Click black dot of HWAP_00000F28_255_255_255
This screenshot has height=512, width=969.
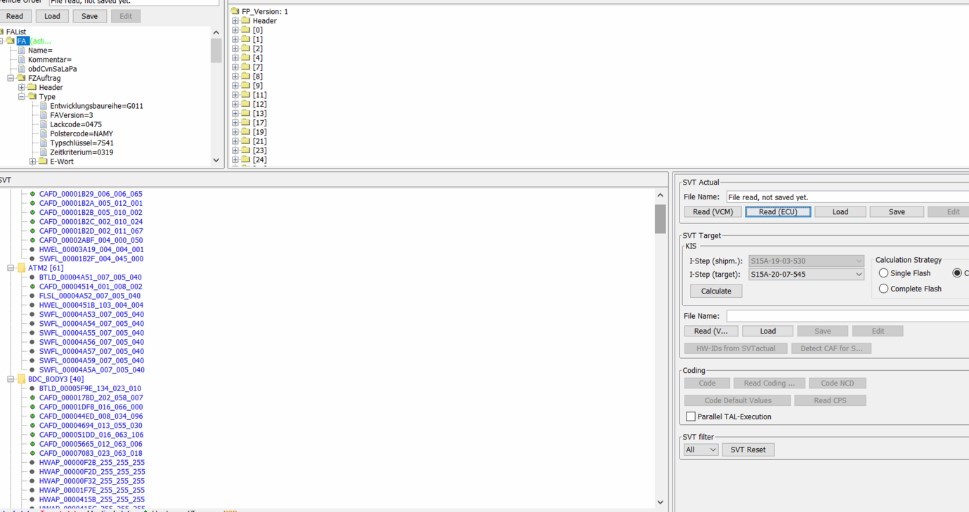pyautogui.click(x=32, y=463)
